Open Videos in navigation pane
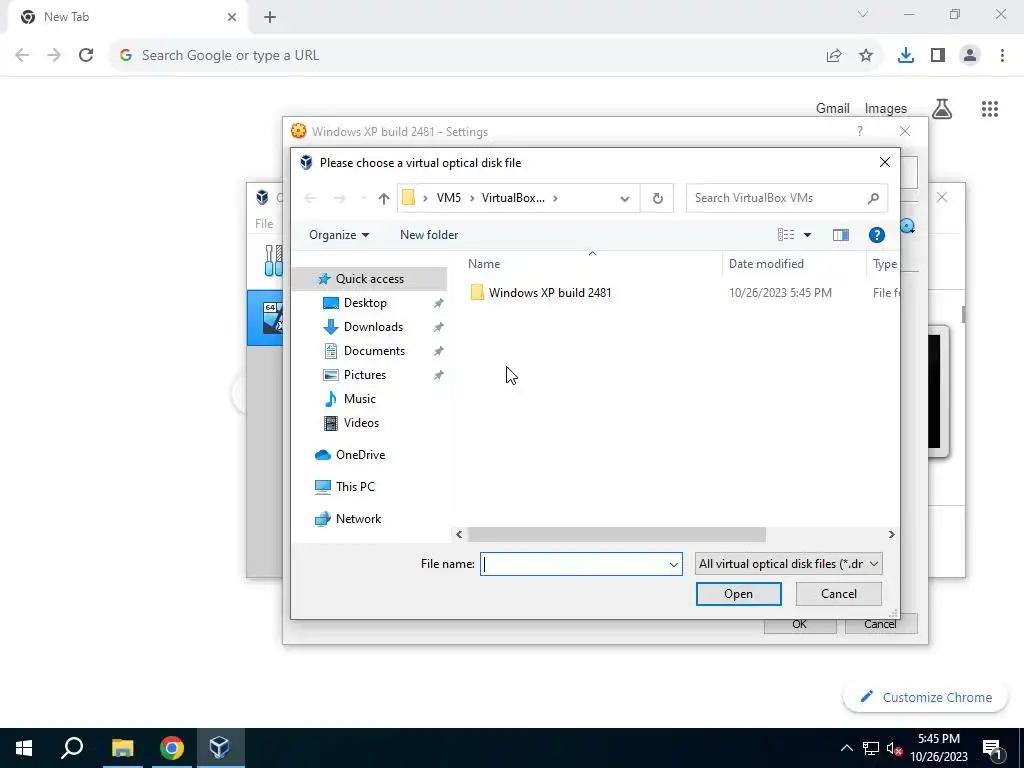Viewport: 1024px width, 768px height. [361, 423]
